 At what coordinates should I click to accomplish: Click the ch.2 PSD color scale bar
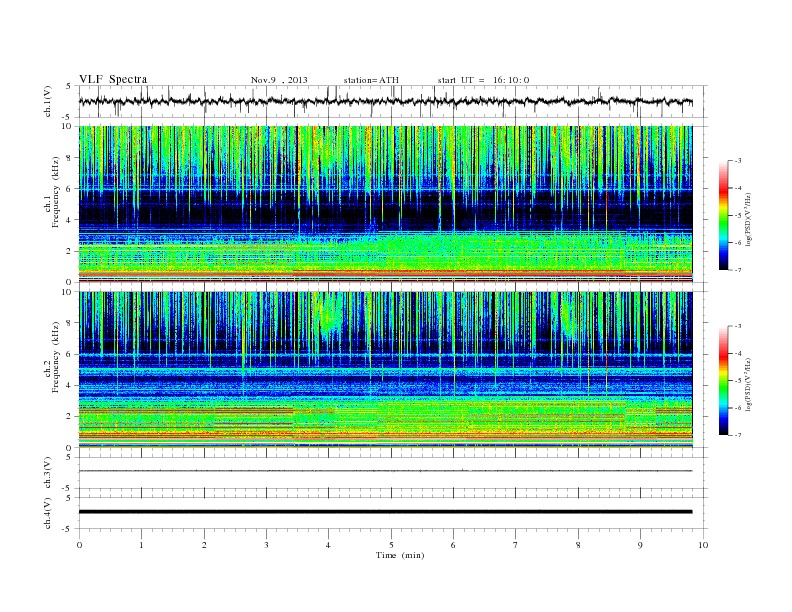[723, 381]
